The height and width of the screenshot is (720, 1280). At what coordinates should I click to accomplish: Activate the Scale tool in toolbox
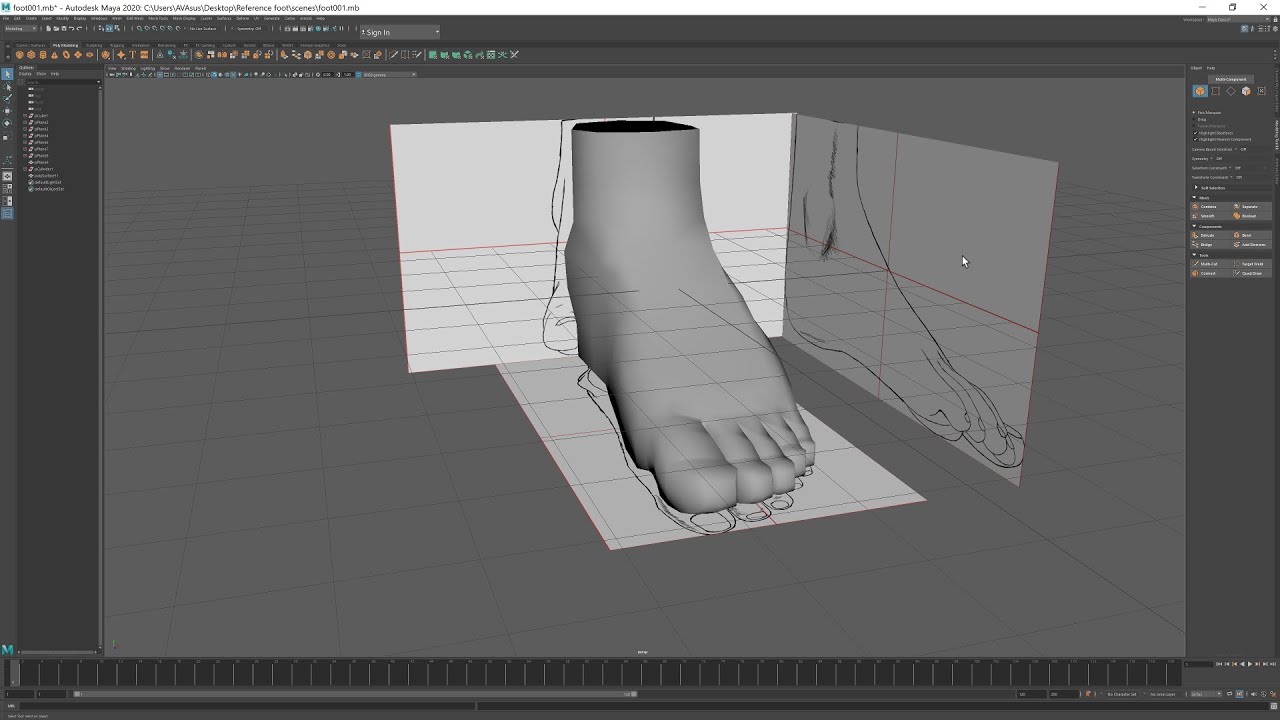click(7, 137)
